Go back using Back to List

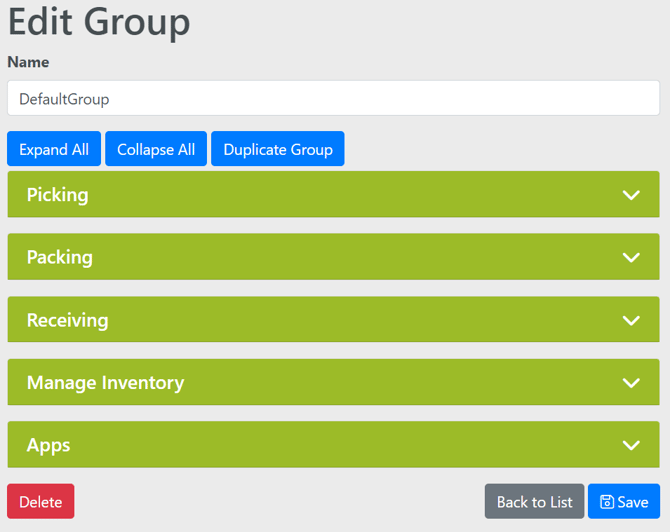coord(534,502)
